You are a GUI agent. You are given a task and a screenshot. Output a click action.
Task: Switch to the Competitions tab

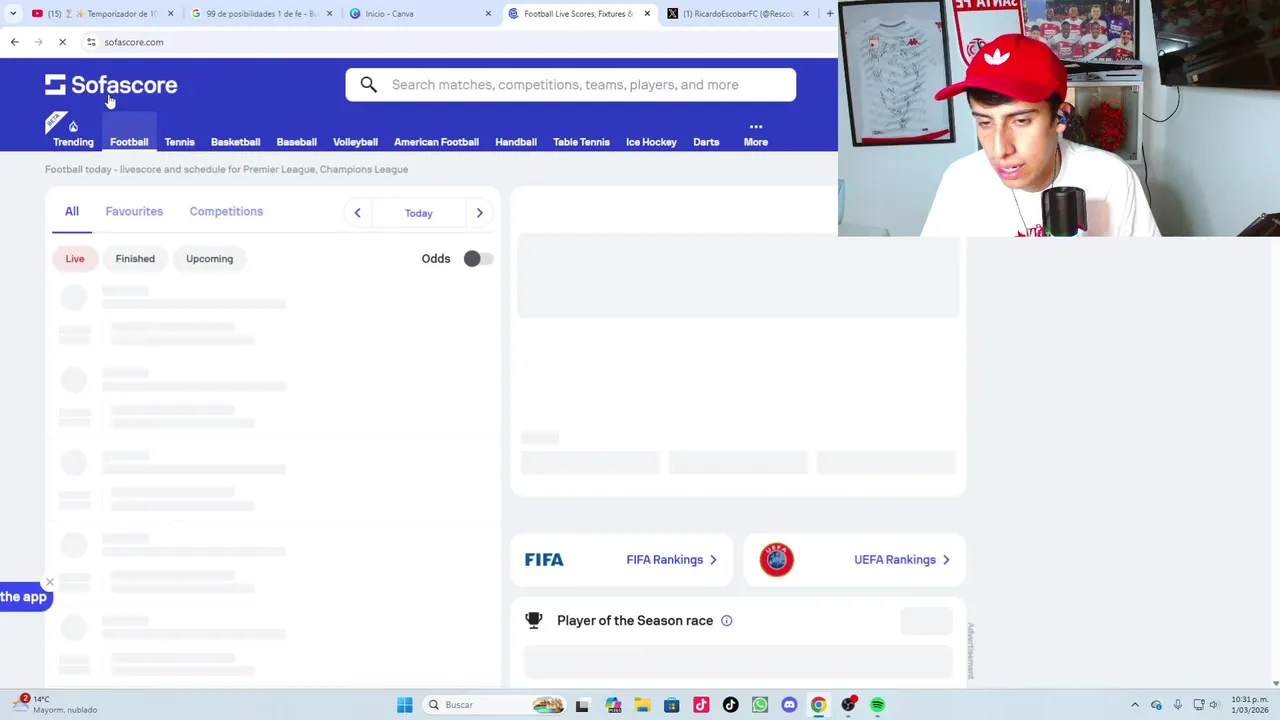click(x=226, y=211)
